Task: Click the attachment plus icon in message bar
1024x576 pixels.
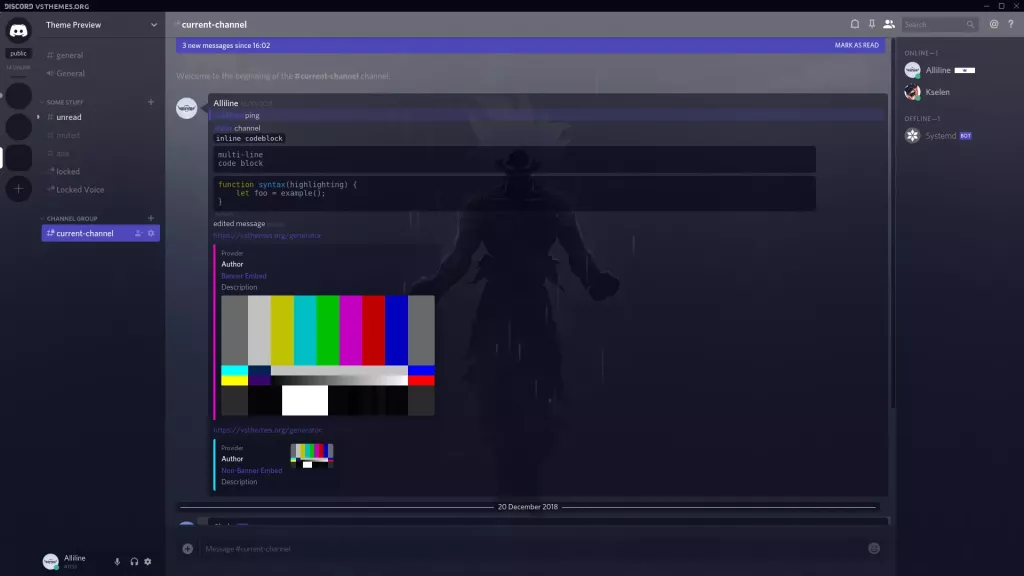Action: point(186,548)
